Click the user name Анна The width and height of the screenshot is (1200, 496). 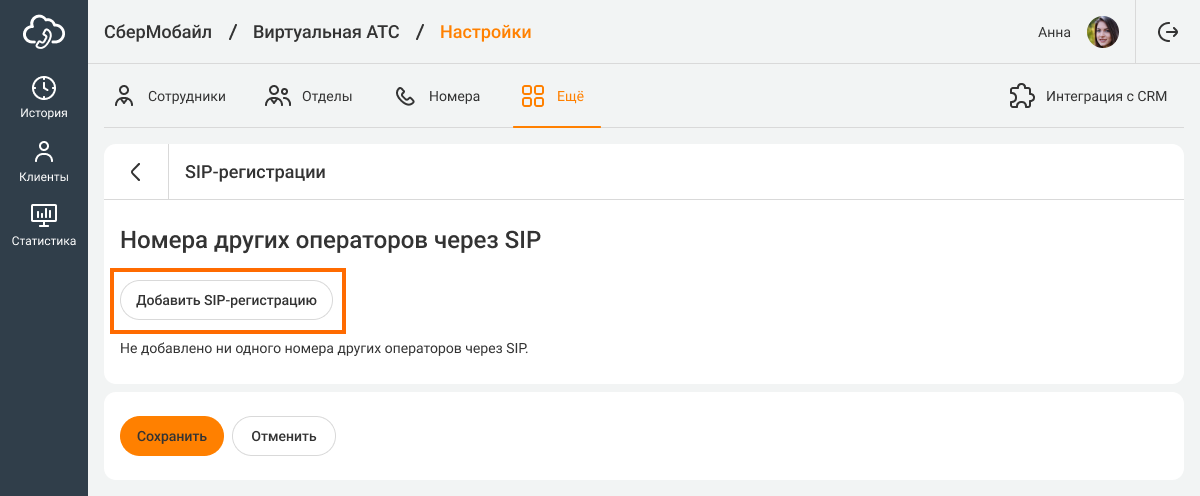(x=1054, y=32)
